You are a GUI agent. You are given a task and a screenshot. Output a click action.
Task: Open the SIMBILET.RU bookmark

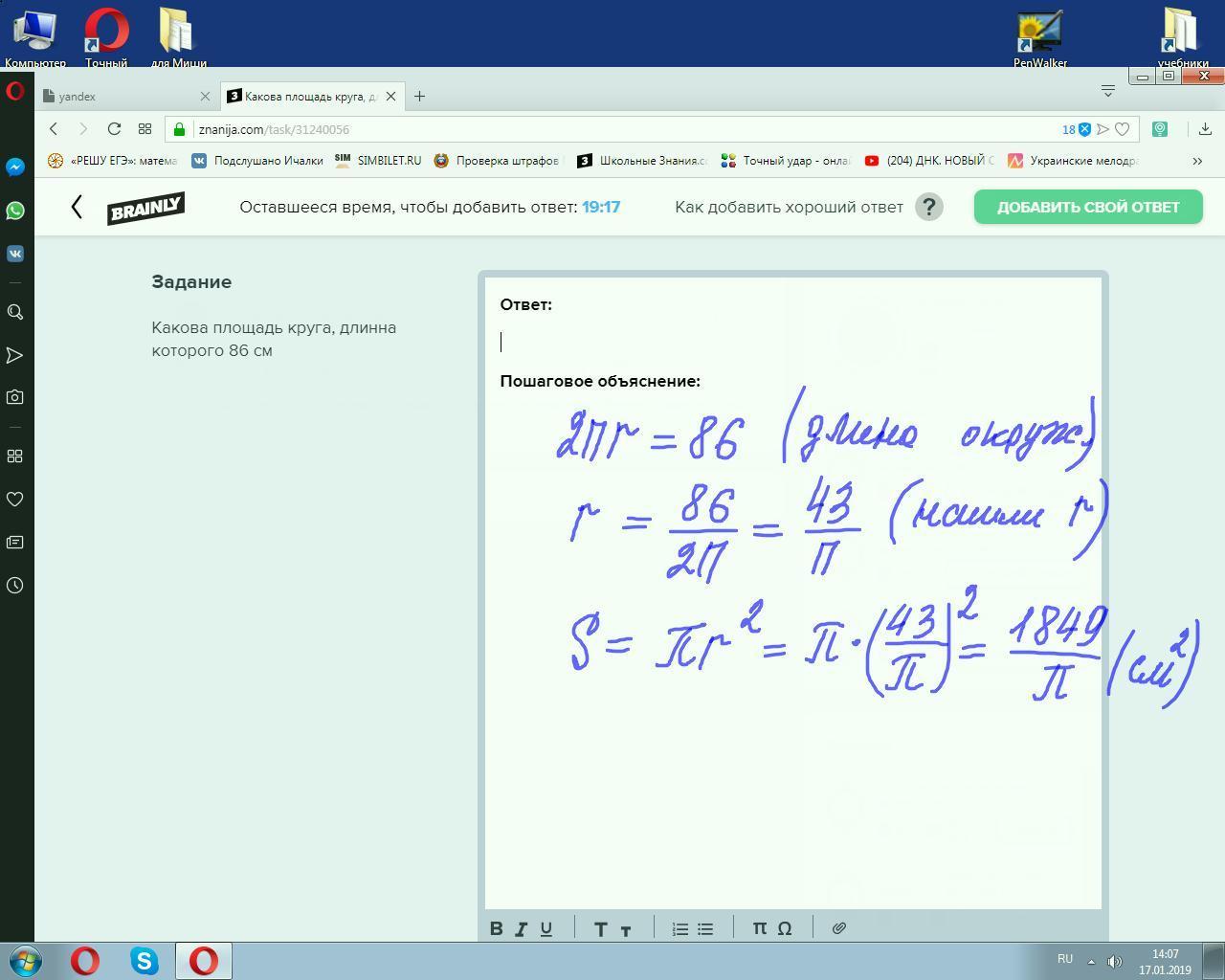tap(379, 161)
